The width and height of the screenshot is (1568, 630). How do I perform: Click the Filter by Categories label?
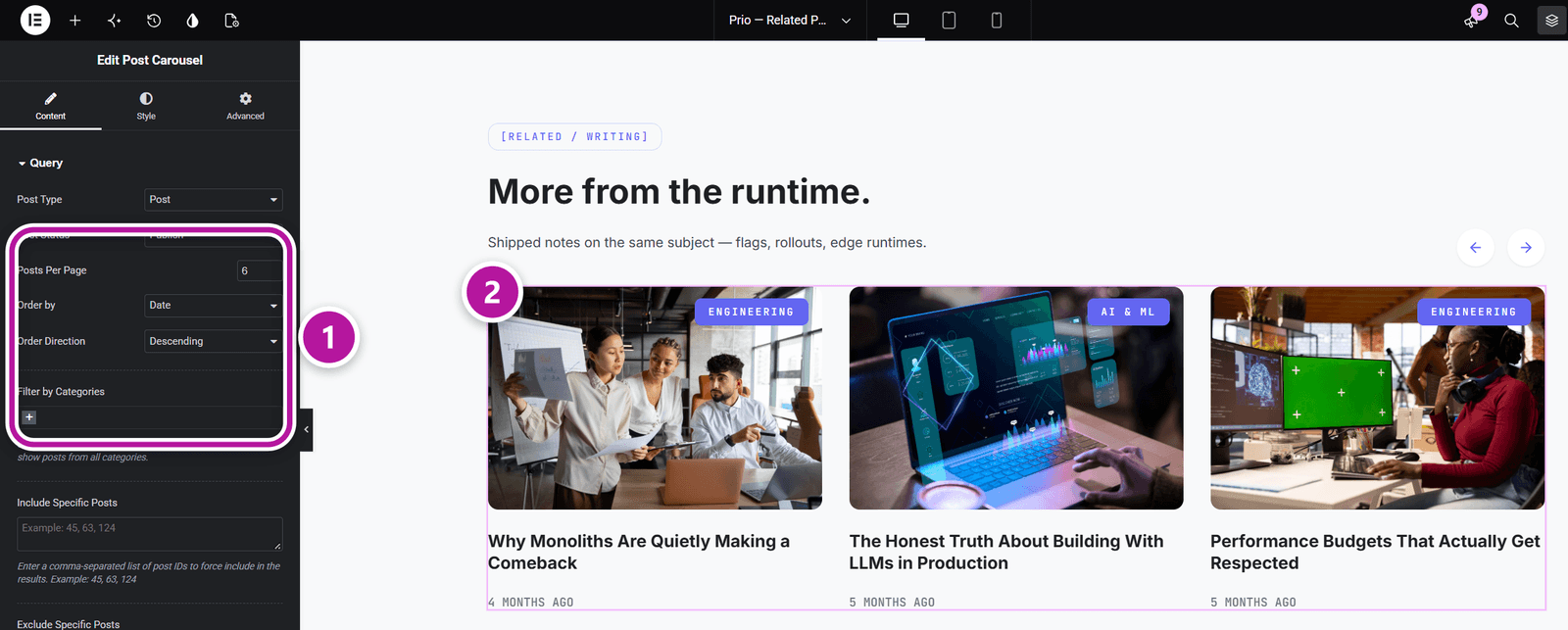point(61,392)
